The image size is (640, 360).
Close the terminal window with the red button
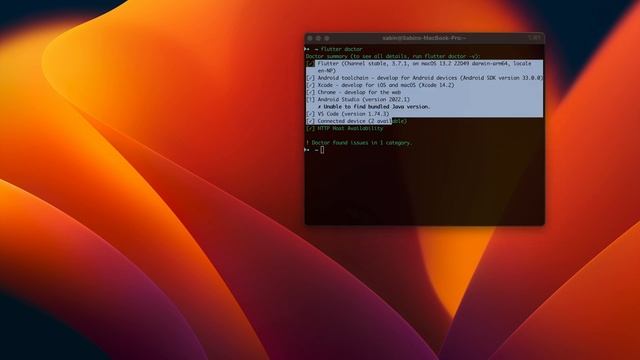(x=310, y=38)
